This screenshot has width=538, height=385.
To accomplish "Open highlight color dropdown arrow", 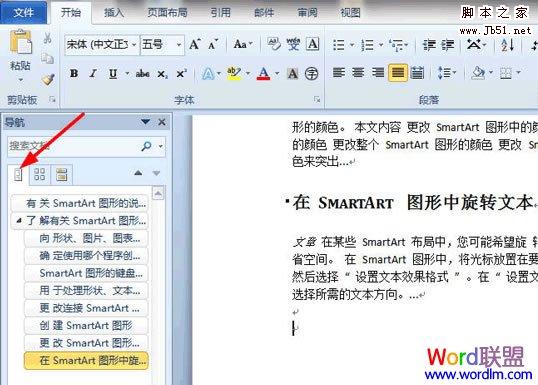I will pyautogui.click(x=247, y=73).
